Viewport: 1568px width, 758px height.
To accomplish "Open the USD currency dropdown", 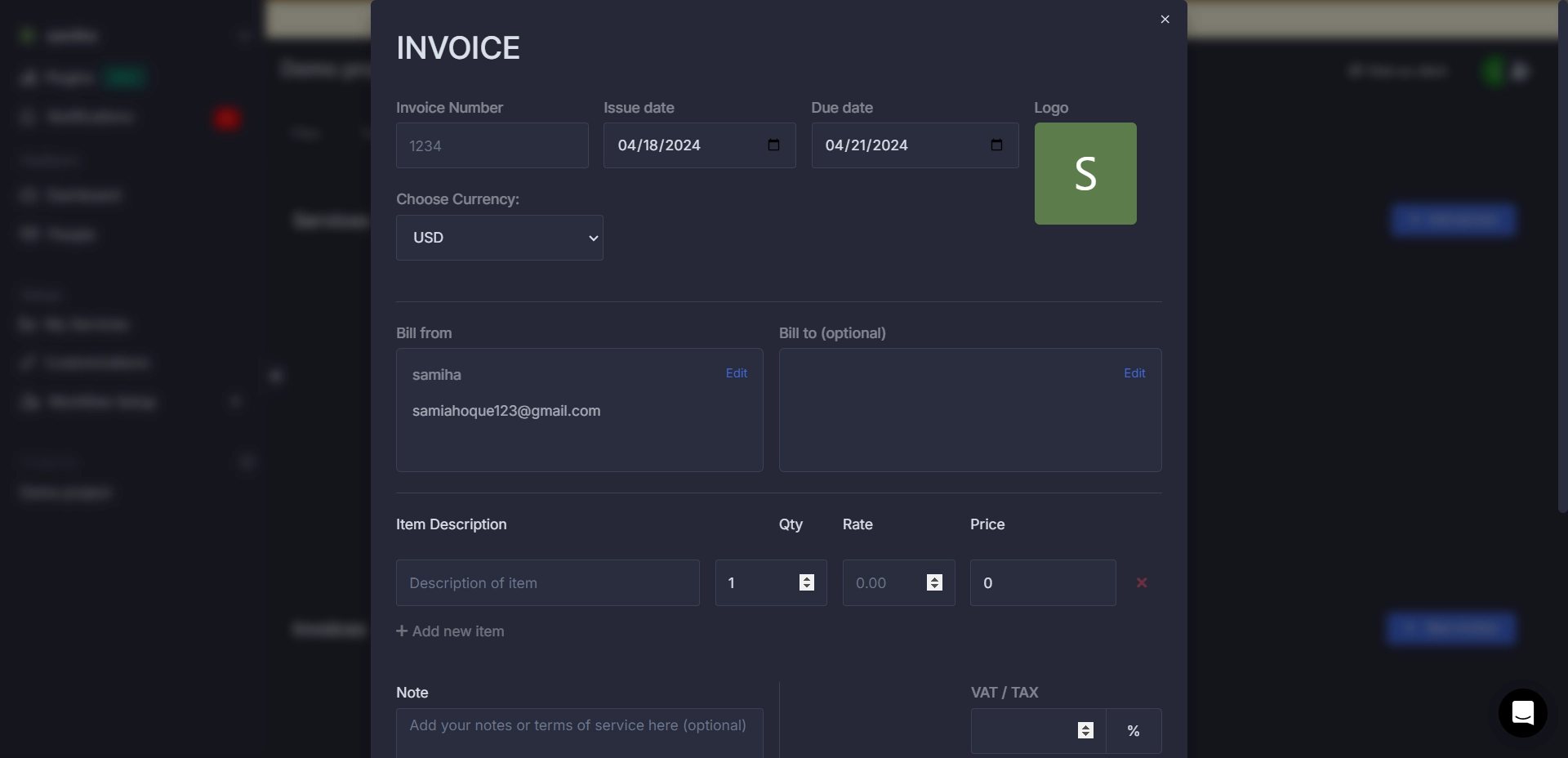I will click(499, 238).
